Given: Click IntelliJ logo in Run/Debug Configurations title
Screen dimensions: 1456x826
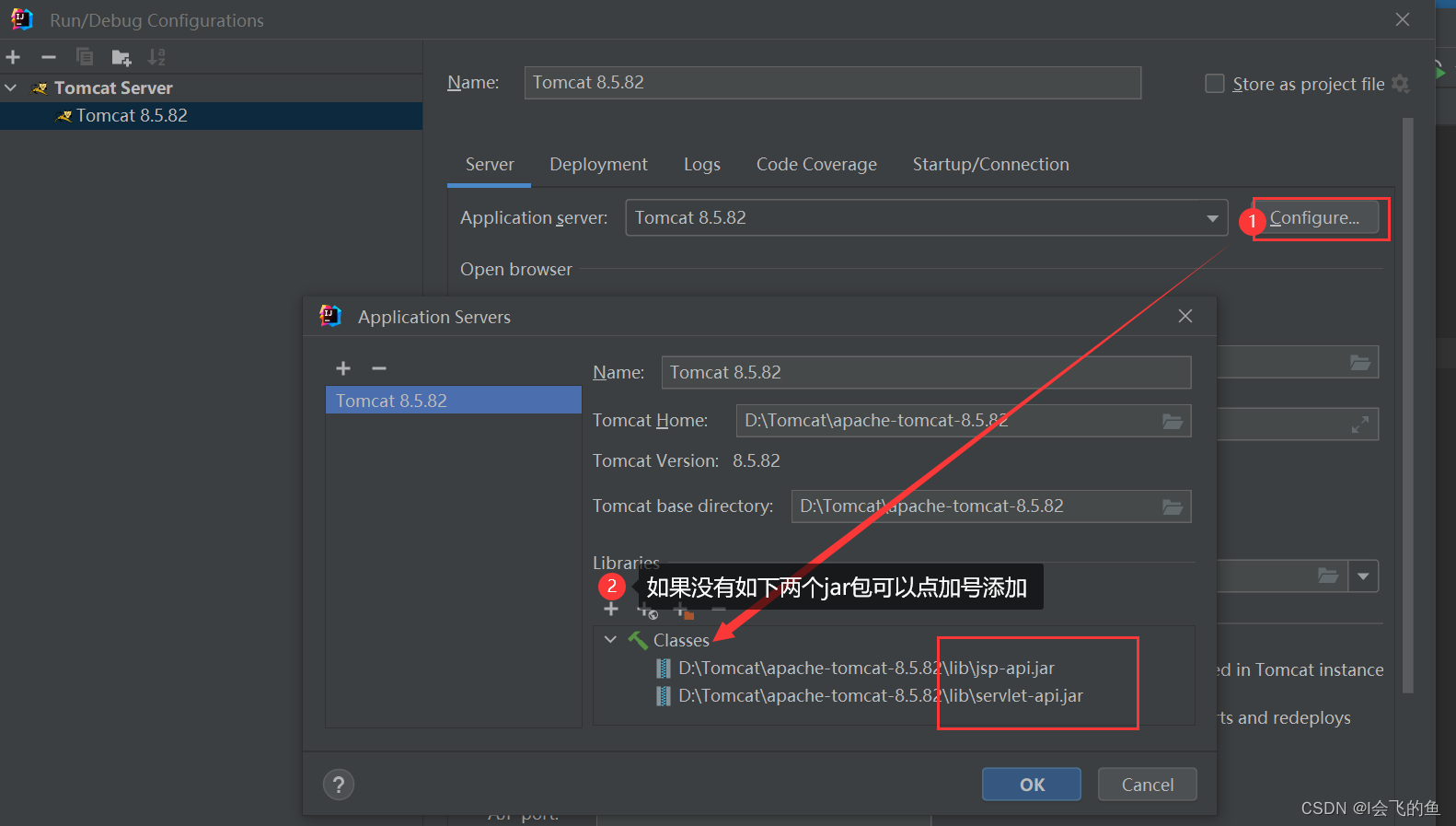Looking at the screenshot, I should click(22, 19).
